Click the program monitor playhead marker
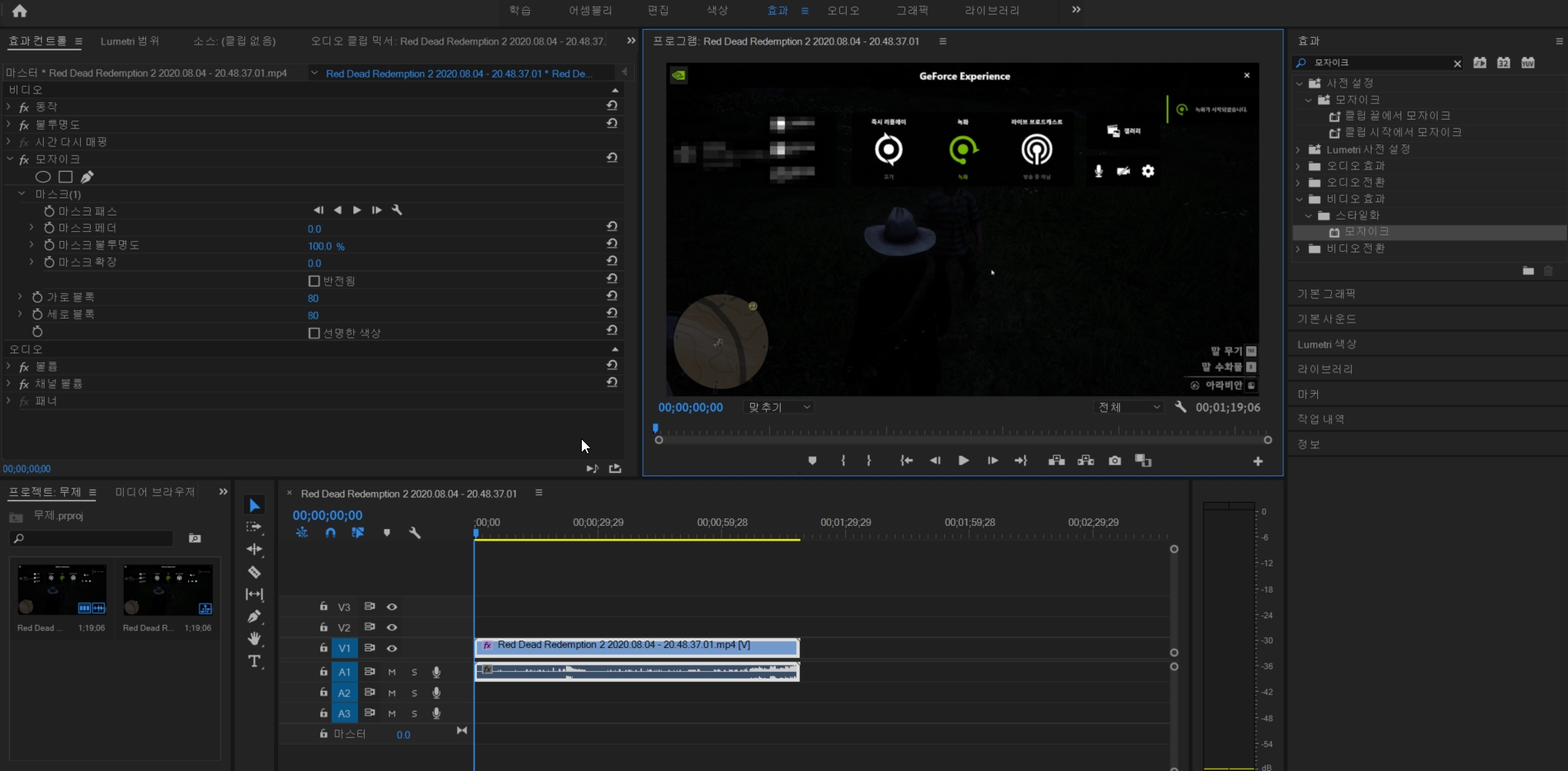1568x771 pixels. 656,428
